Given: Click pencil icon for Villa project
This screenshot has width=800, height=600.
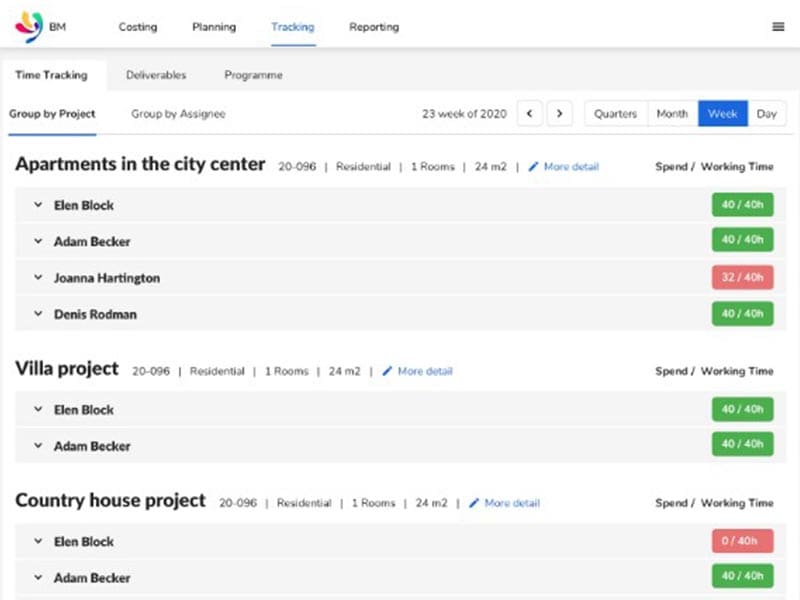Looking at the screenshot, I should pyautogui.click(x=387, y=371).
